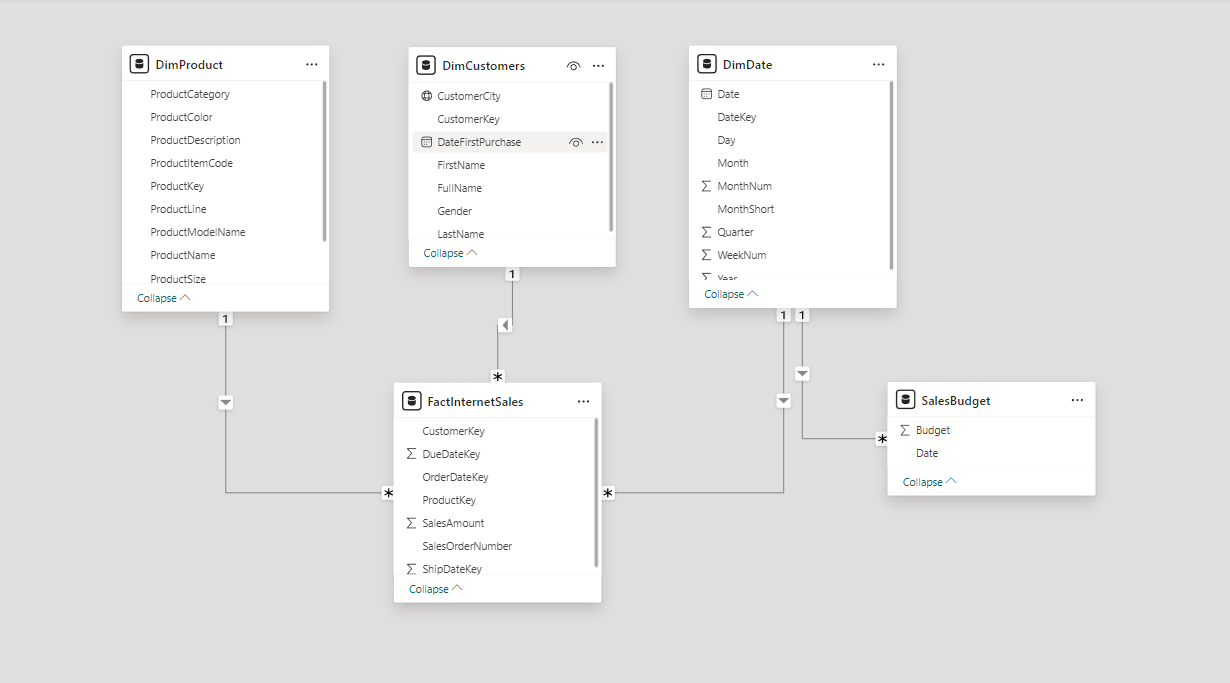Image resolution: width=1230 pixels, height=683 pixels.
Task: Open DimCustomers more options ellipsis
Action: pos(598,65)
